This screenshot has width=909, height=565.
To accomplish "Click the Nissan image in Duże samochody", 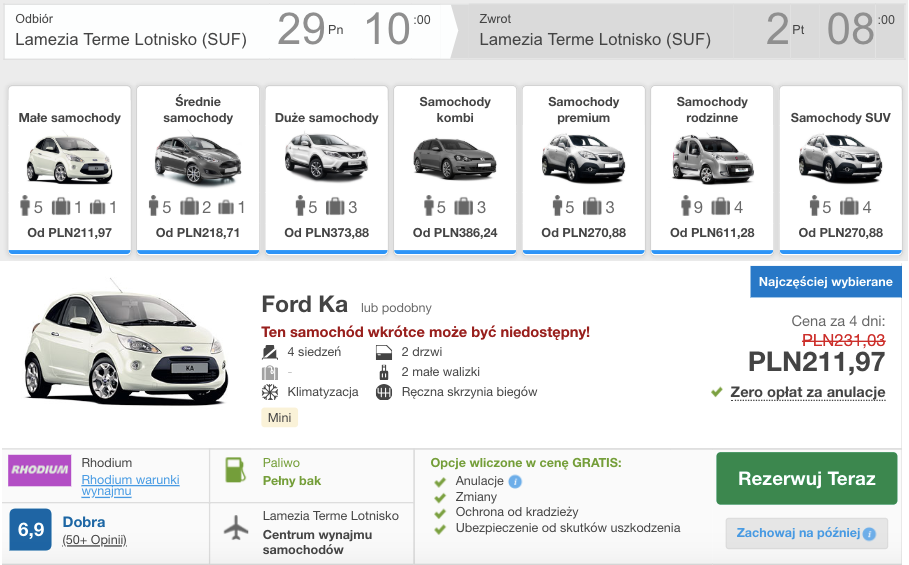I will click(x=326, y=155).
